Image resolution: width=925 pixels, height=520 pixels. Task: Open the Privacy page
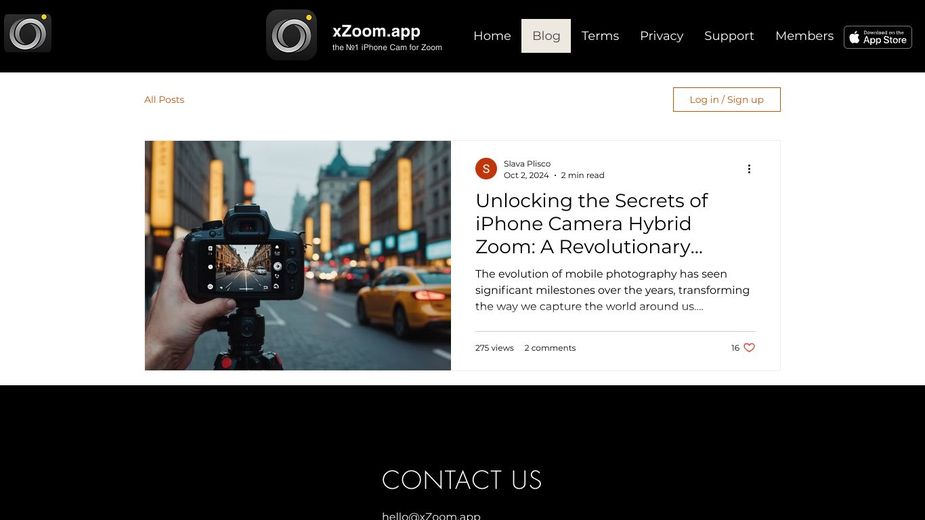pyautogui.click(x=661, y=36)
